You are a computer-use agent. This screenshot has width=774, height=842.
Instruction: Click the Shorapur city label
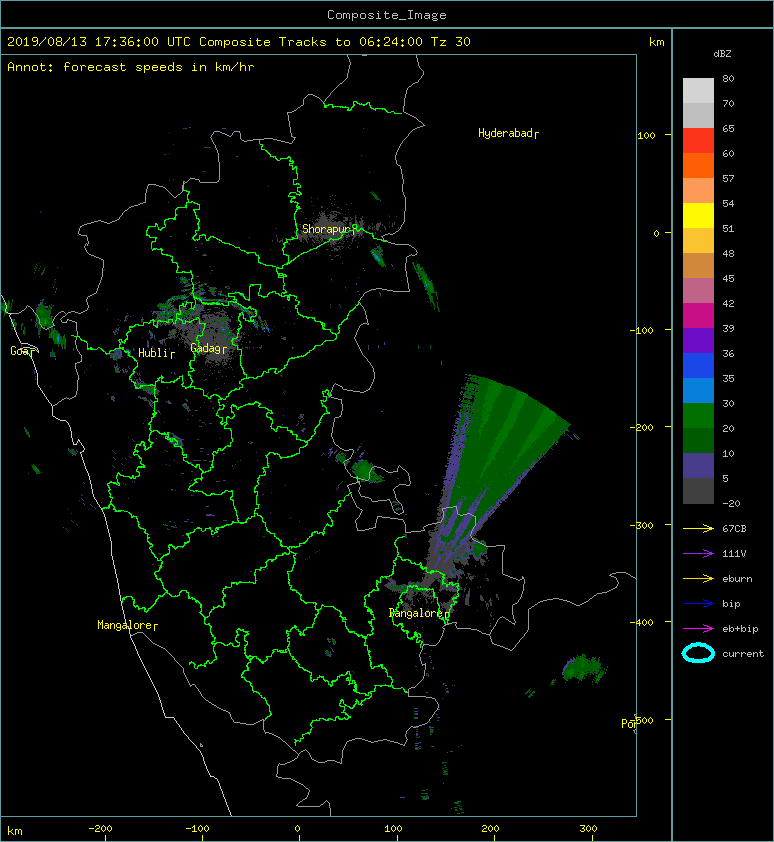point(329,229)
